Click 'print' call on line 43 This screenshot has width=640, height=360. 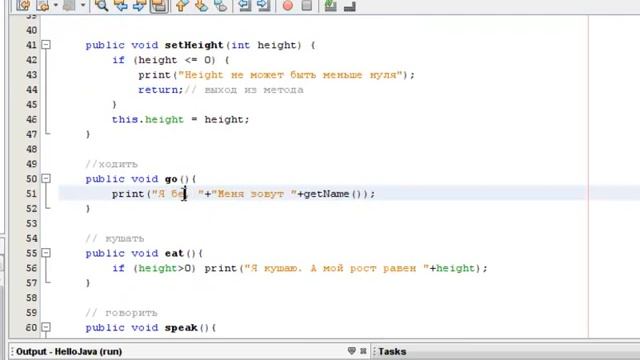[154, 75]
